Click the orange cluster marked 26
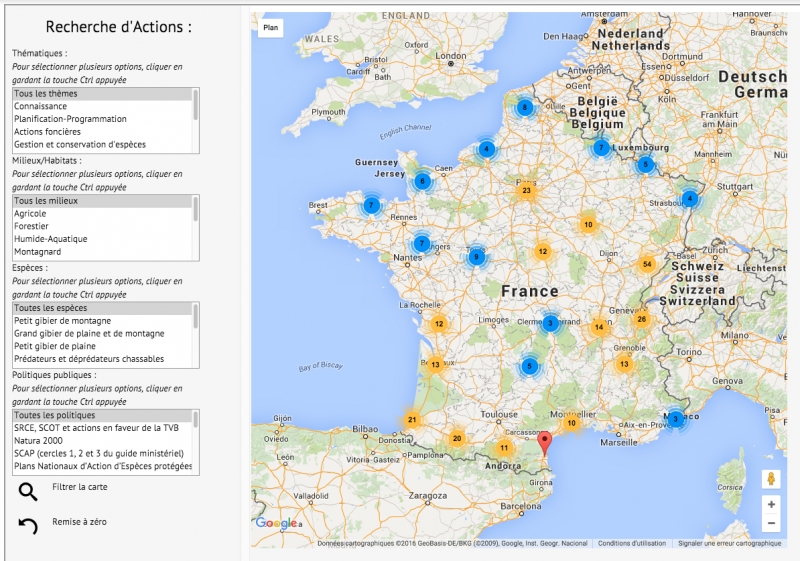 coord(642,319)
